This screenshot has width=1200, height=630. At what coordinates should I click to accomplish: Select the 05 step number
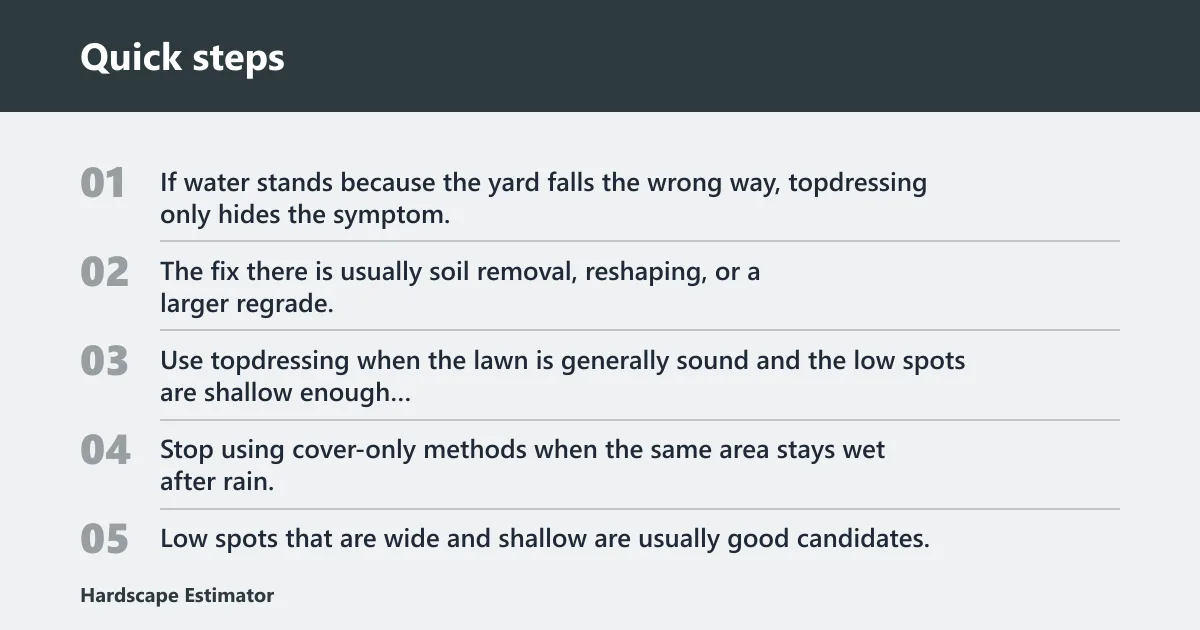(x=104, y=540)
